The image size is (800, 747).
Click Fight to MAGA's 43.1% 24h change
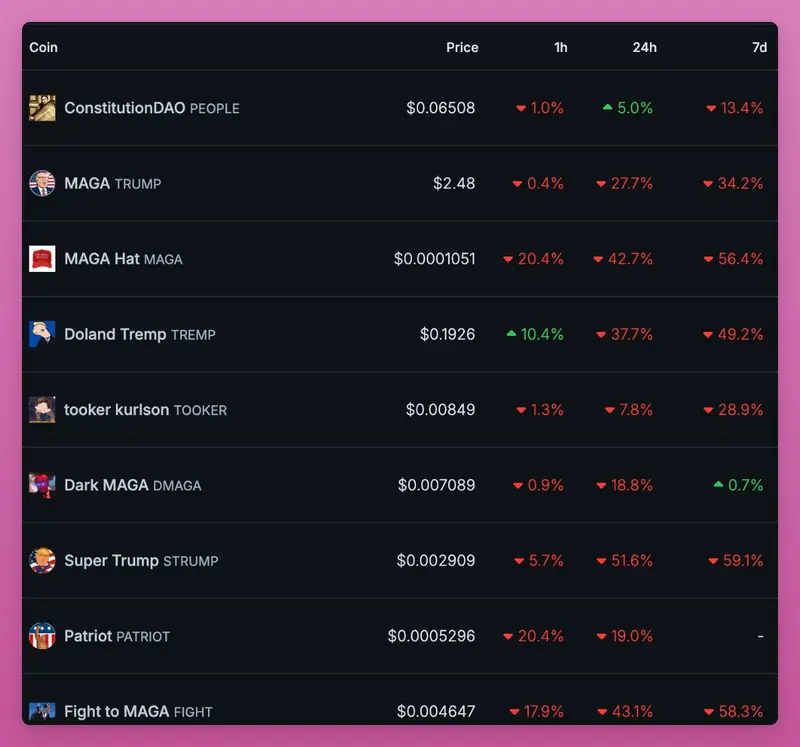(x=625, y=711)
